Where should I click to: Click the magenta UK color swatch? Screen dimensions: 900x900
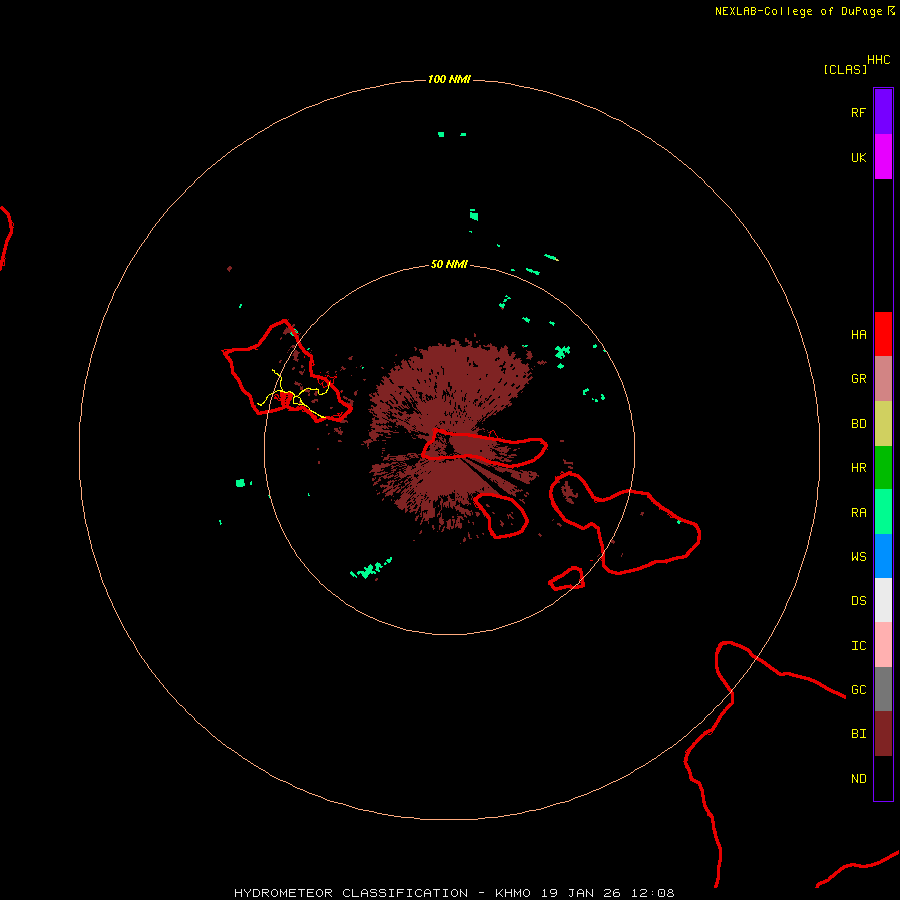click(x=883, y=157)
